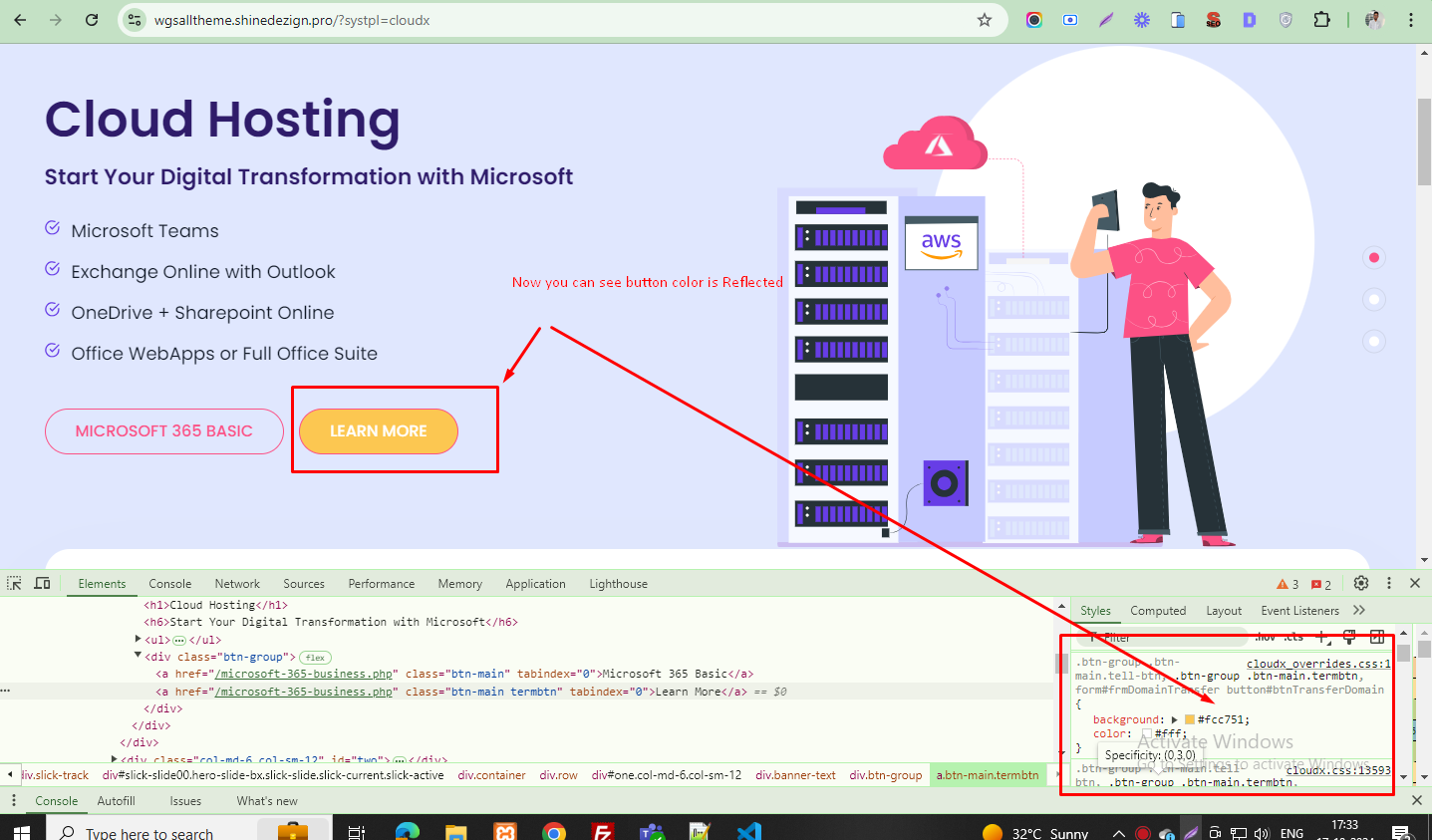Show more Styles pane tabs chevron
Image resolution: width=1432 pixels, height=840 pixels.
point(1359,610)
